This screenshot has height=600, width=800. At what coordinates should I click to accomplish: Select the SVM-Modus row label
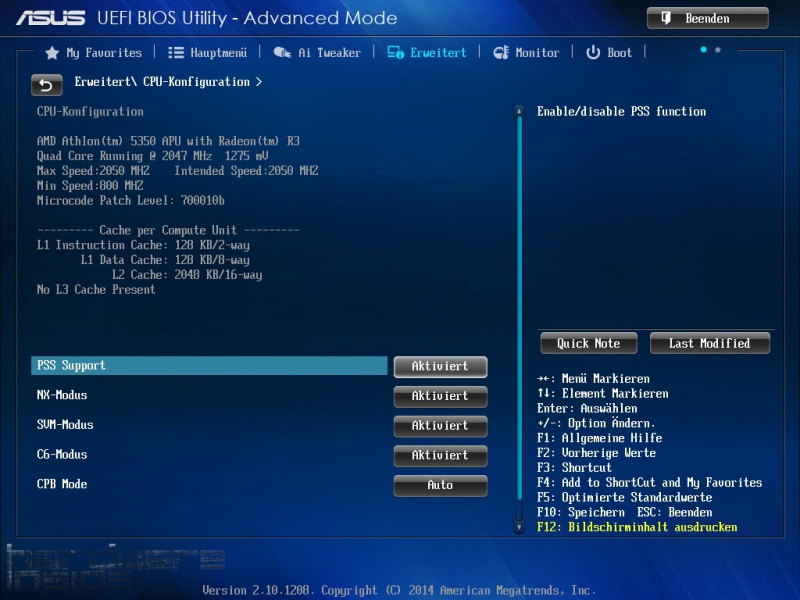65,424
